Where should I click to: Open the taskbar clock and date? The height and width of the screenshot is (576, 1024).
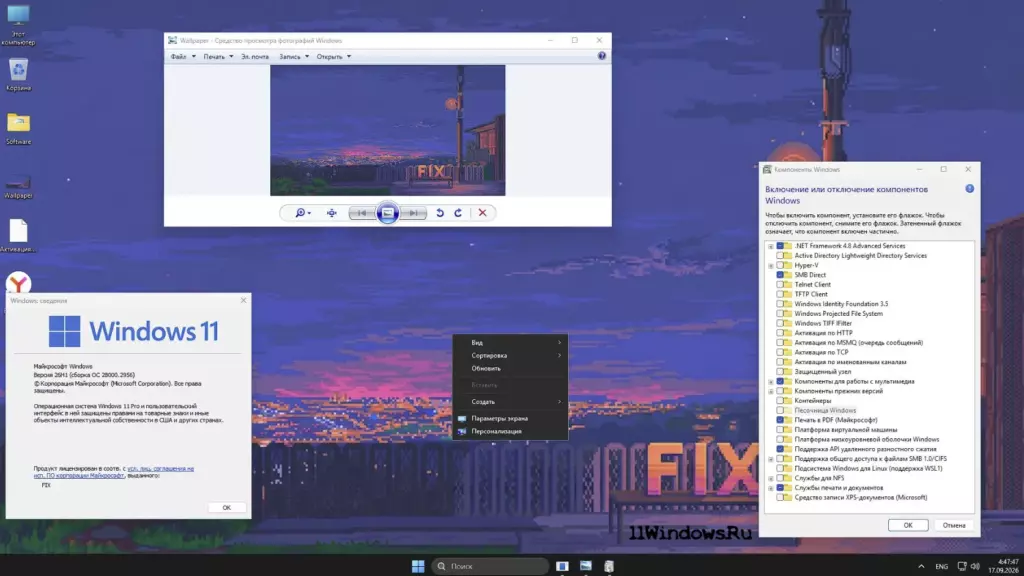[x=1004, y=566]
